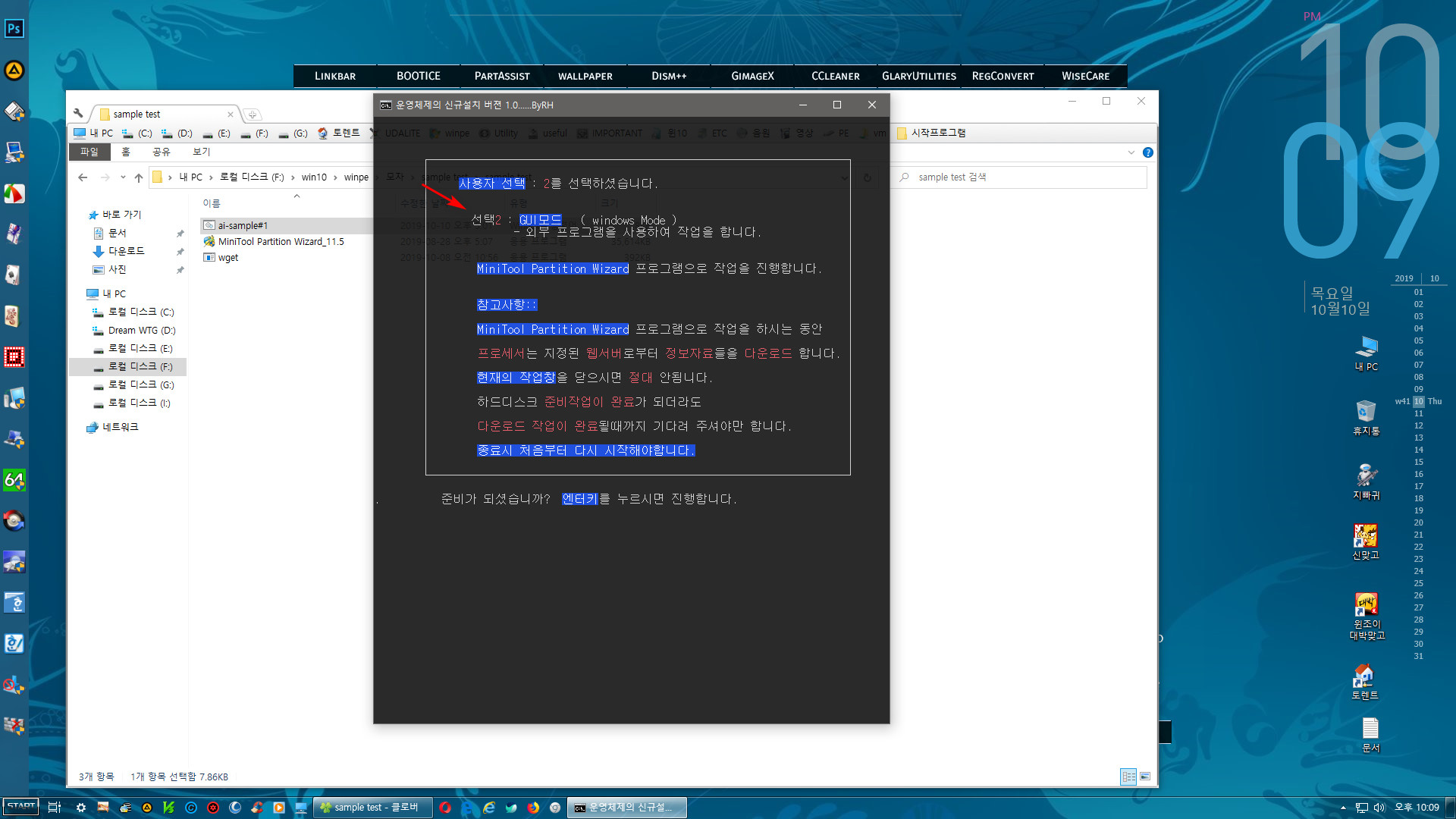Click CCLEANER in the link bar
Image resolution: width=1456 pixels, height=819 pixels.
point(836,76)
